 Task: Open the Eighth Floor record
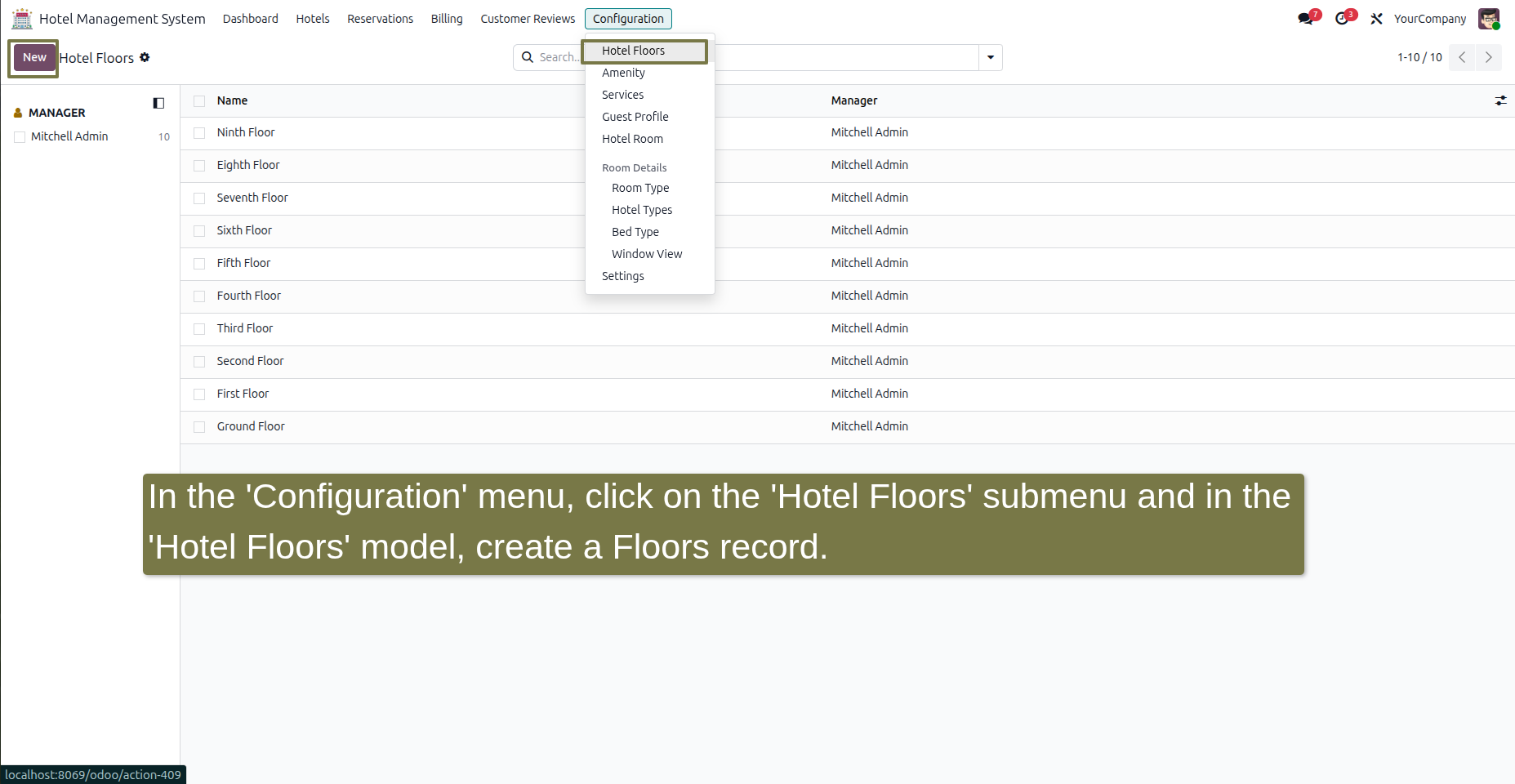pyautogui.click(x=248, y=165)
